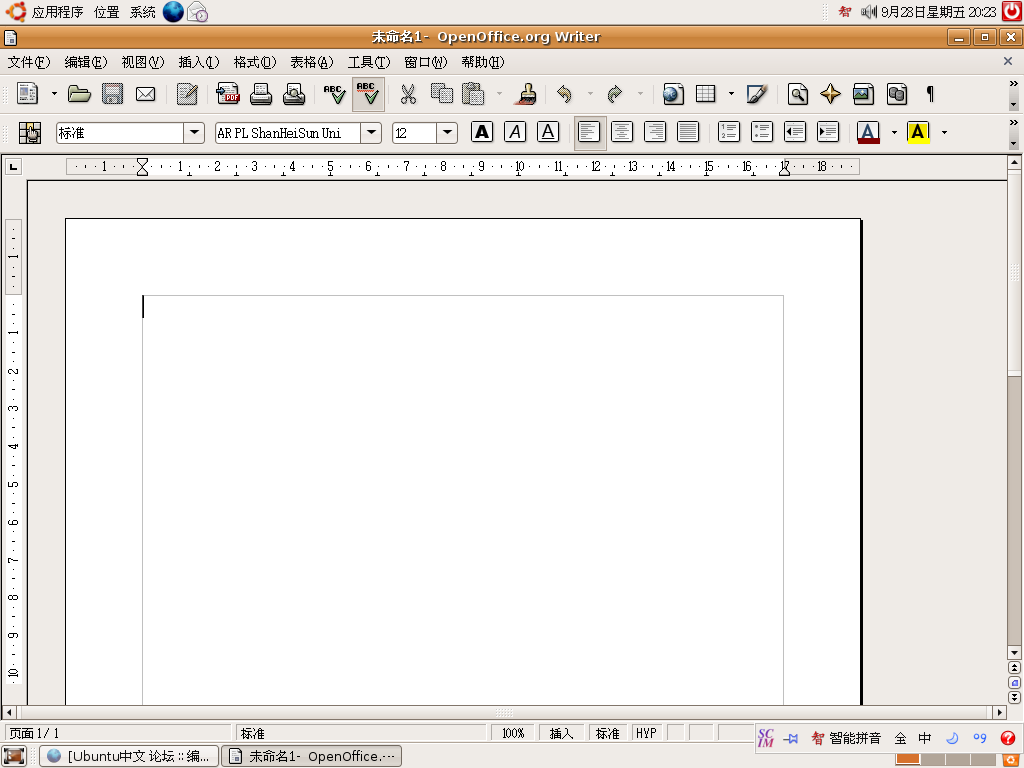
Task: Open the 工具(T) menu
Action: point(368,62)
